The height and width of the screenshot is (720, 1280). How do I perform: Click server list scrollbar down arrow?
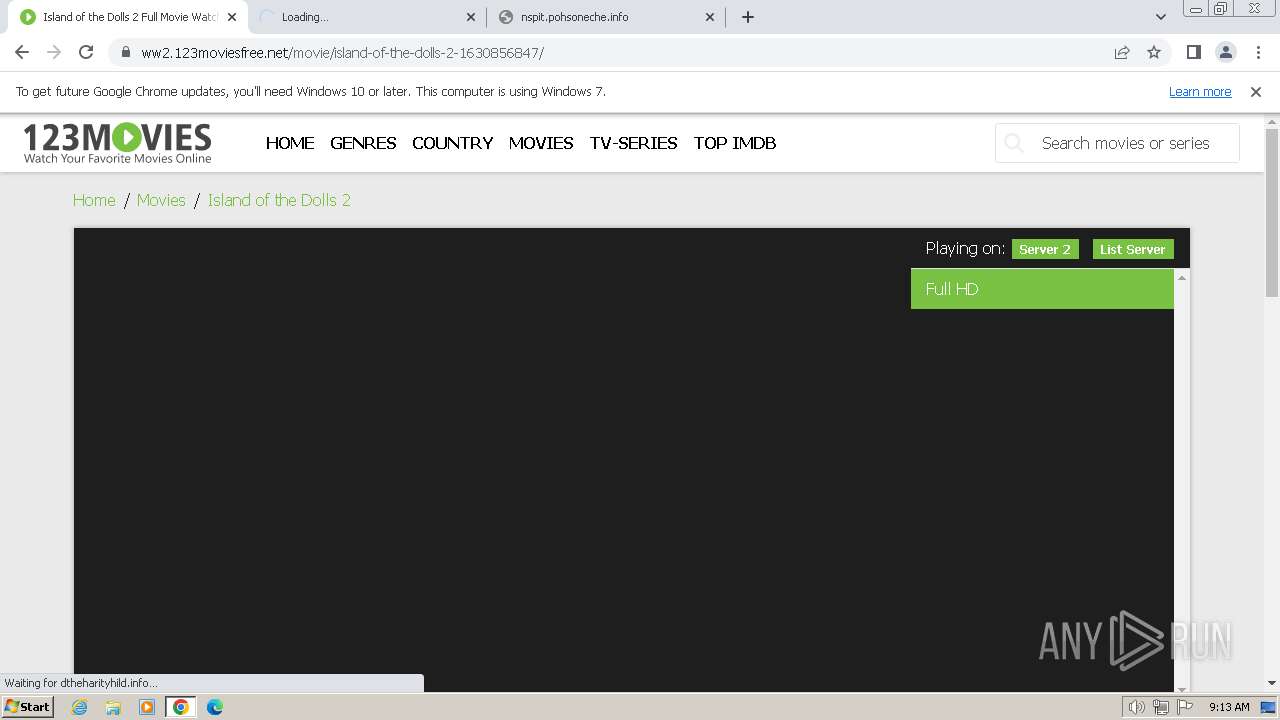click(1182, 689)
